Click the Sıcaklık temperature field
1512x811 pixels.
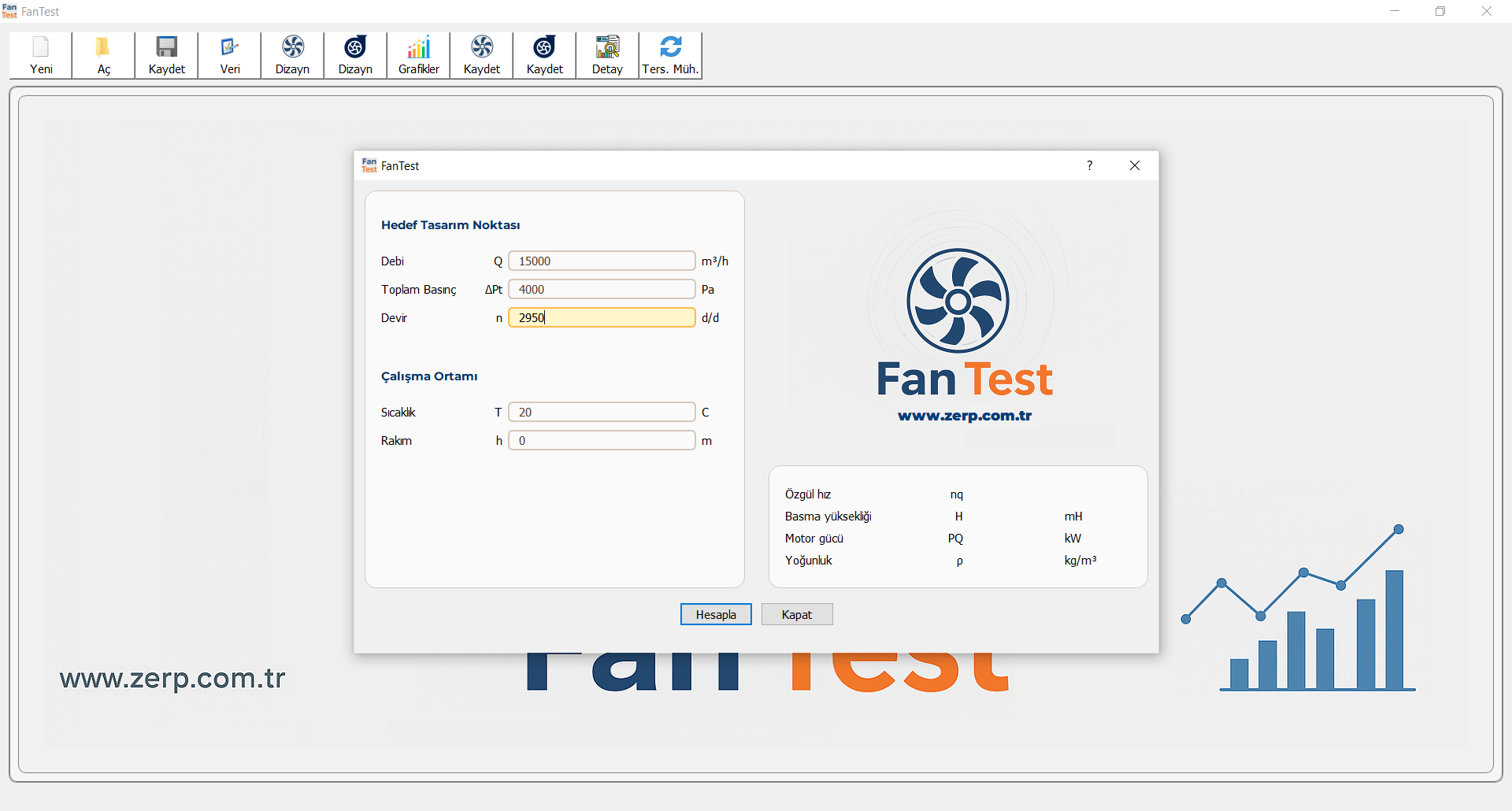point(601,412)
